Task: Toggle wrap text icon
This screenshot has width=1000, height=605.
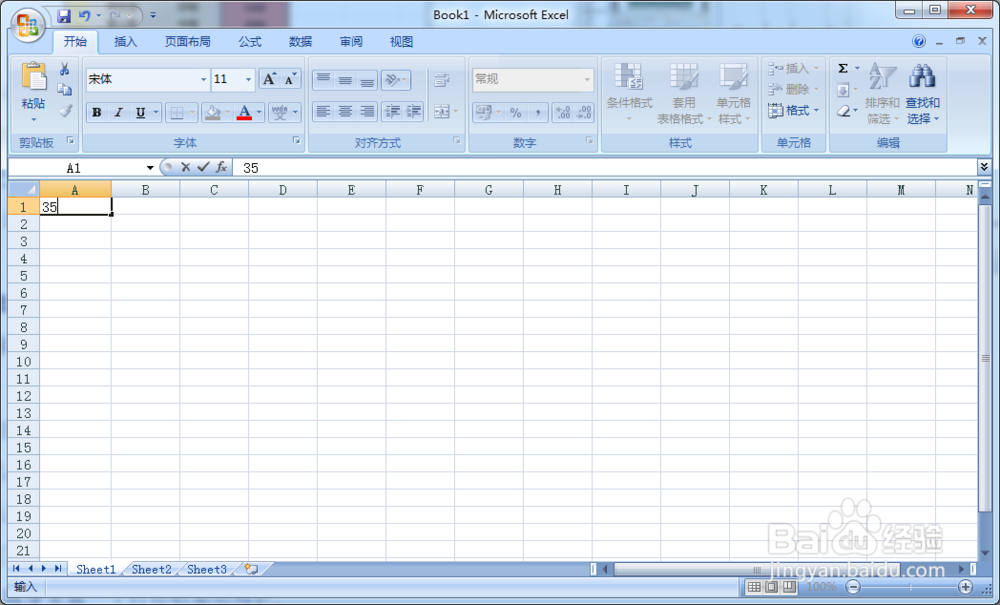Action: pos(441,80)
